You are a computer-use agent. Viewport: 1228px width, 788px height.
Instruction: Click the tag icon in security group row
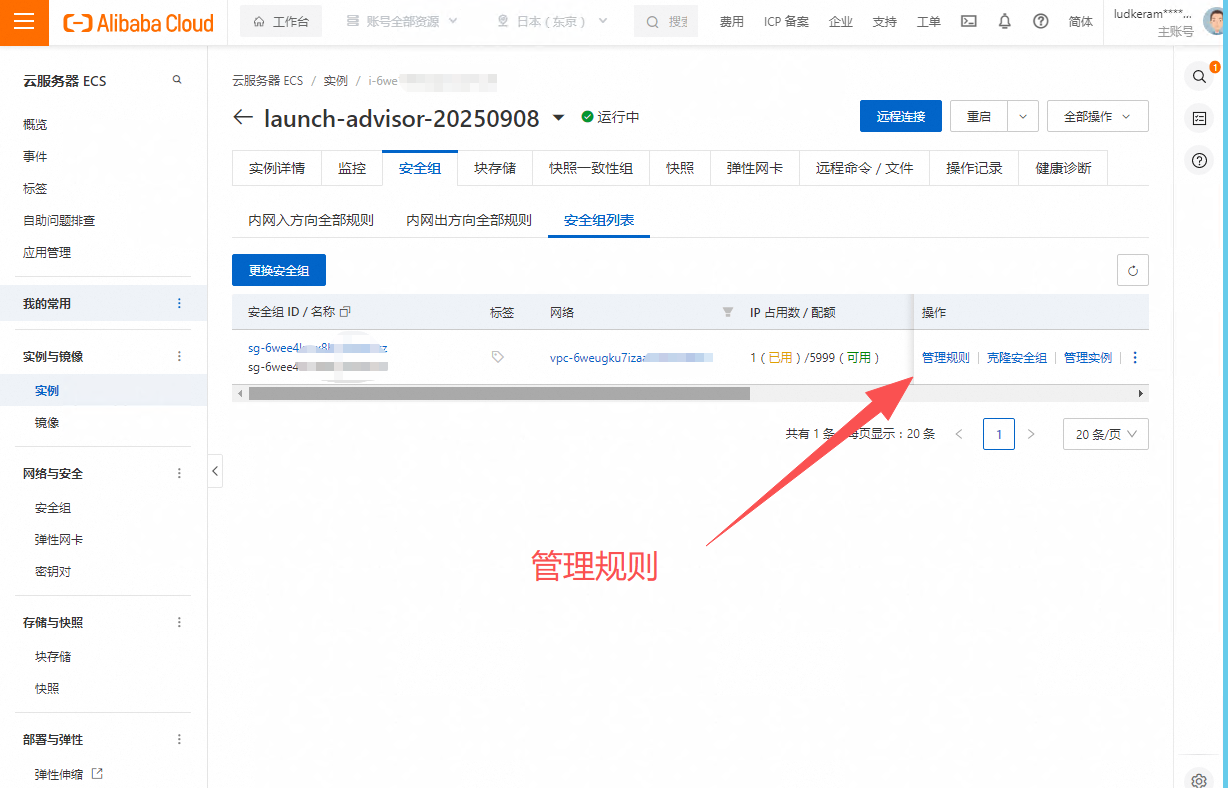tap(498, 357)
